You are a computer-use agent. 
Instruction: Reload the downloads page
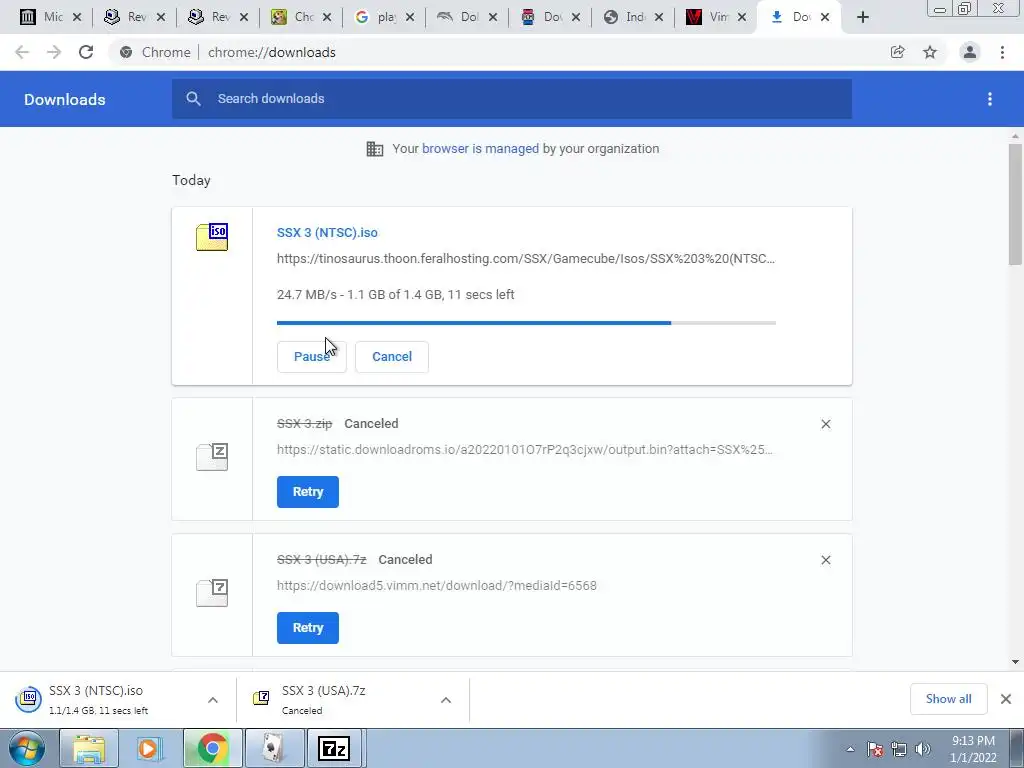(x=86, y=52)
